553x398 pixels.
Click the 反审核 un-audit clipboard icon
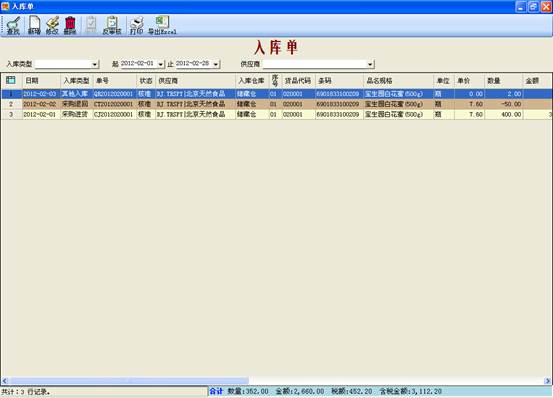112,25
